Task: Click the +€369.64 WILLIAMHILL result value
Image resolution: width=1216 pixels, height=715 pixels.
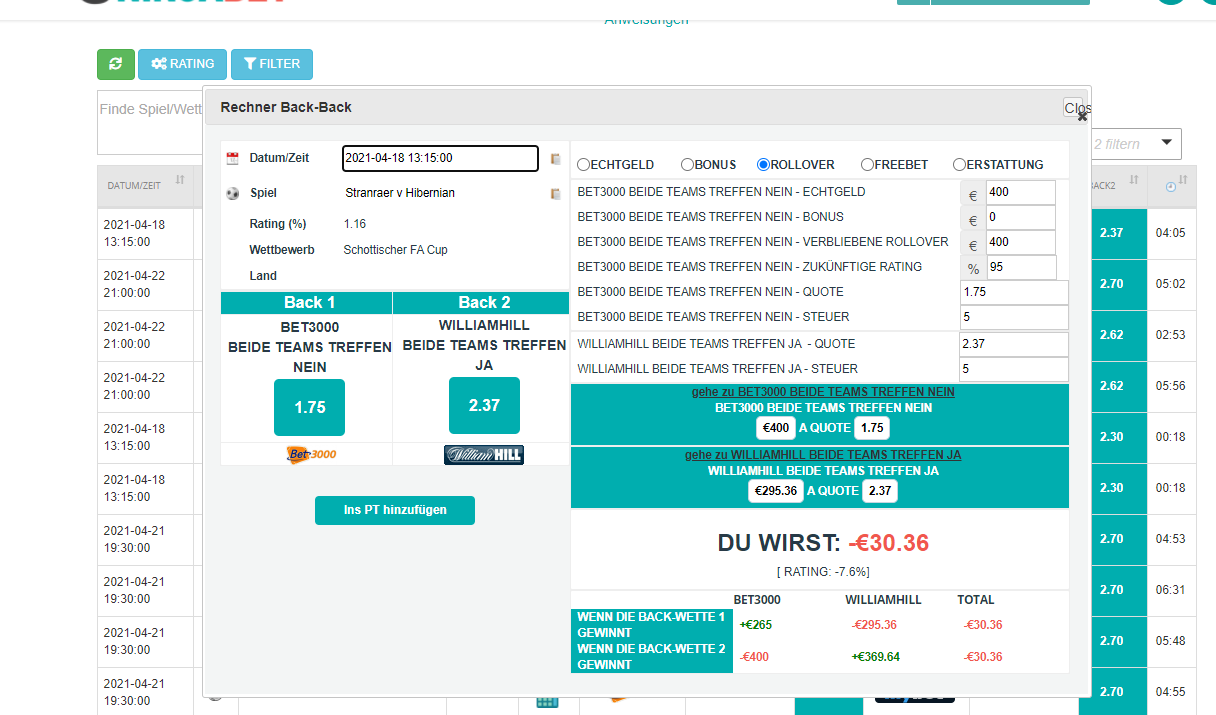Action: tap(876, 657)
